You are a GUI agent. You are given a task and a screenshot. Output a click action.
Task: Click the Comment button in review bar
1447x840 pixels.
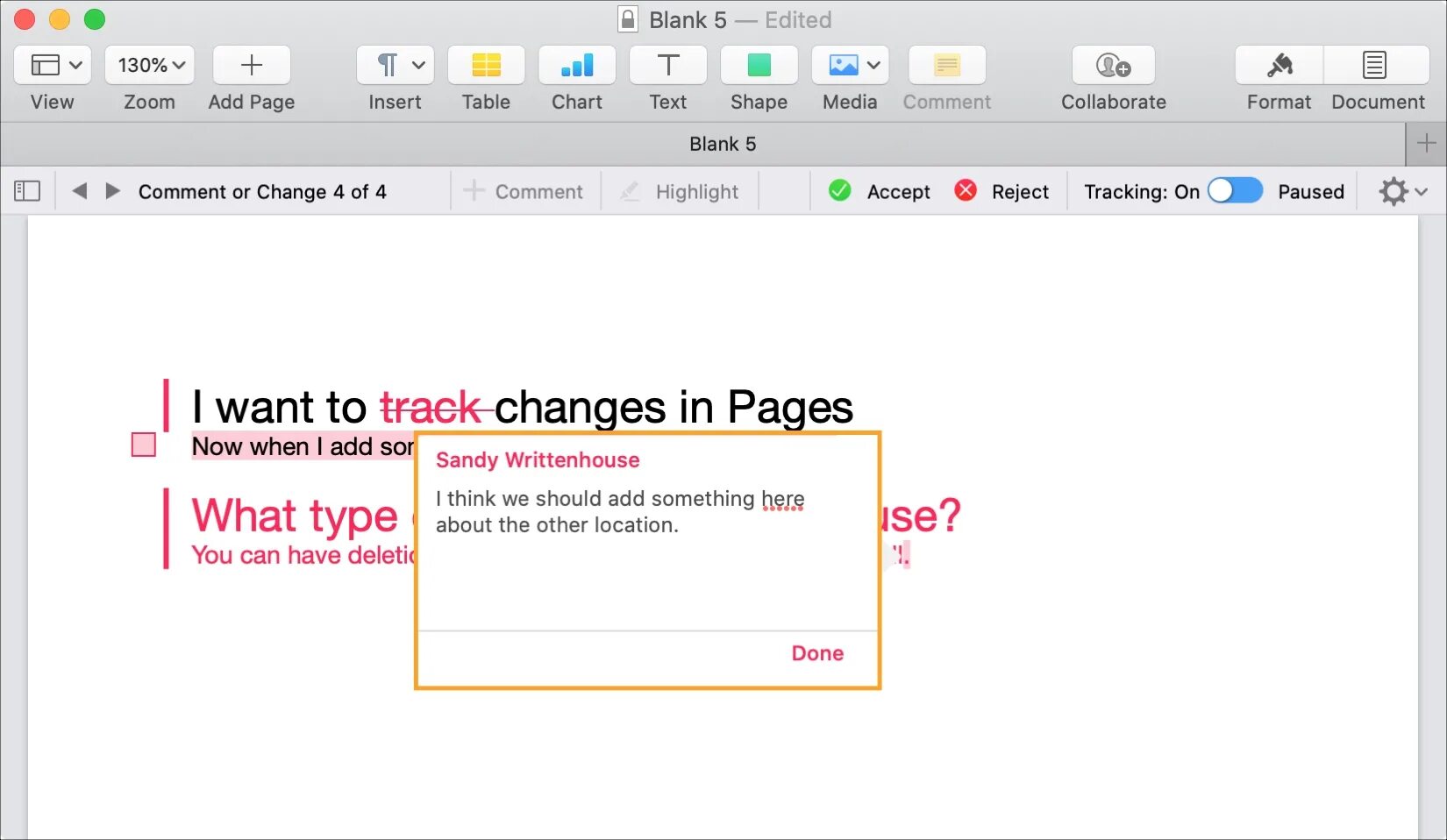pyautogui.click(x=524, y=191)
